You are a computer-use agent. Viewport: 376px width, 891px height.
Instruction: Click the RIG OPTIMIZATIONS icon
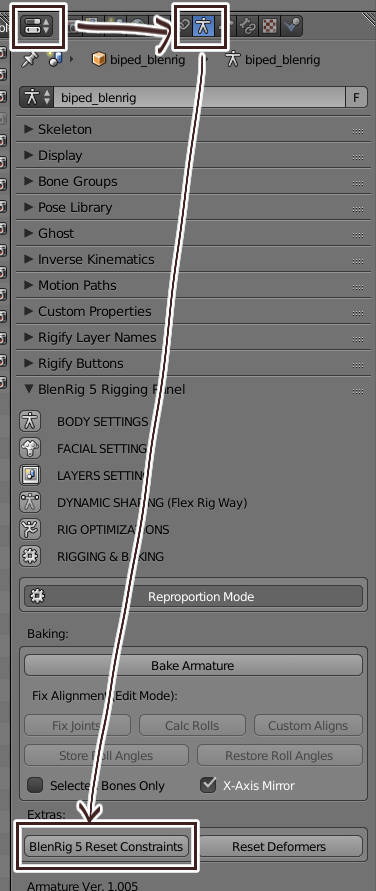pos(30,529)
